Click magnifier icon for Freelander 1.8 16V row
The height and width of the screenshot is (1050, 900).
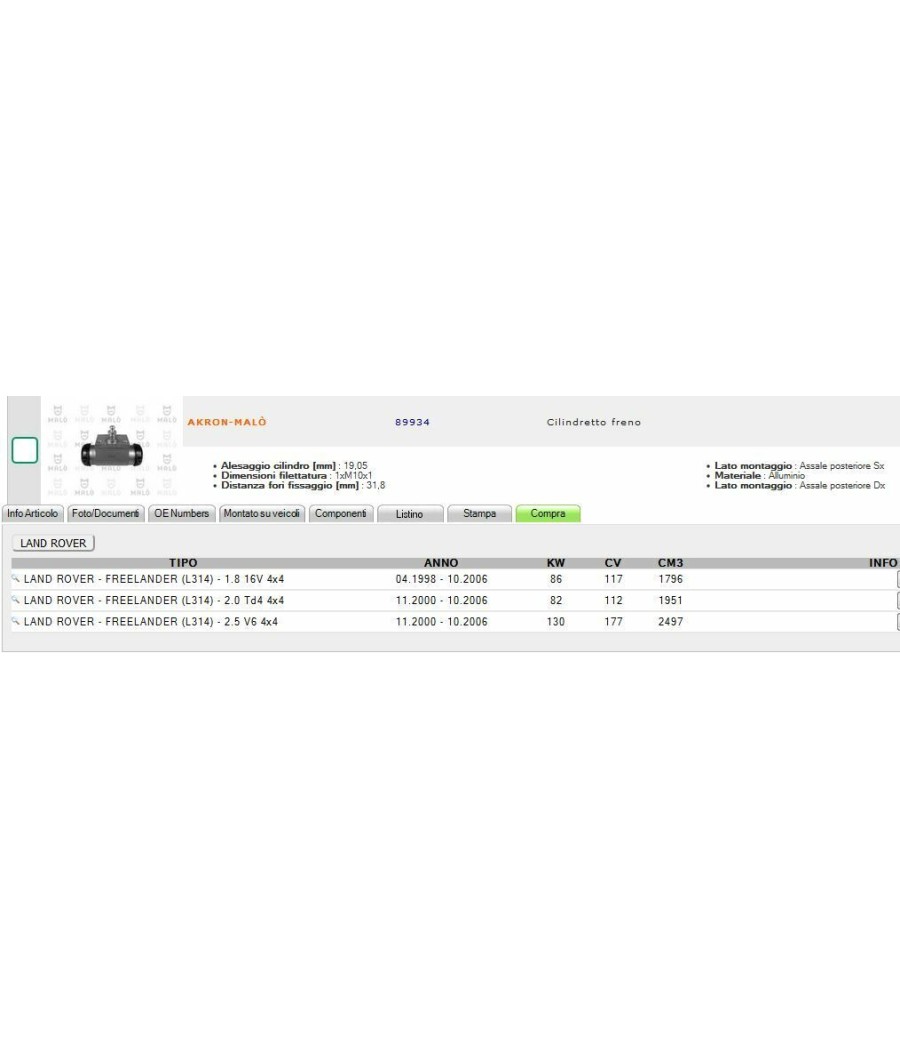coord(15,579)
